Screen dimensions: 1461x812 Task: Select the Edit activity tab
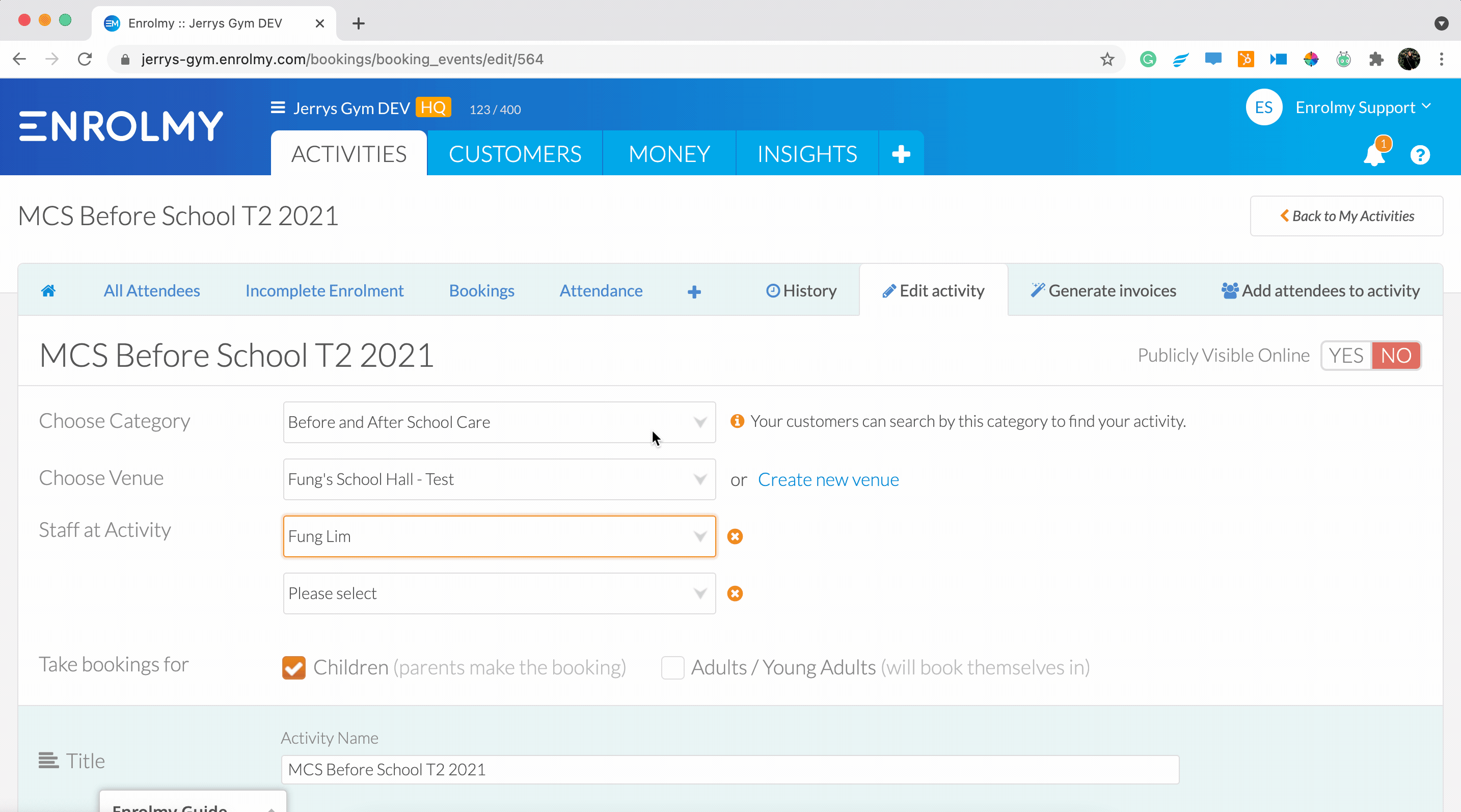coord(934,291)
